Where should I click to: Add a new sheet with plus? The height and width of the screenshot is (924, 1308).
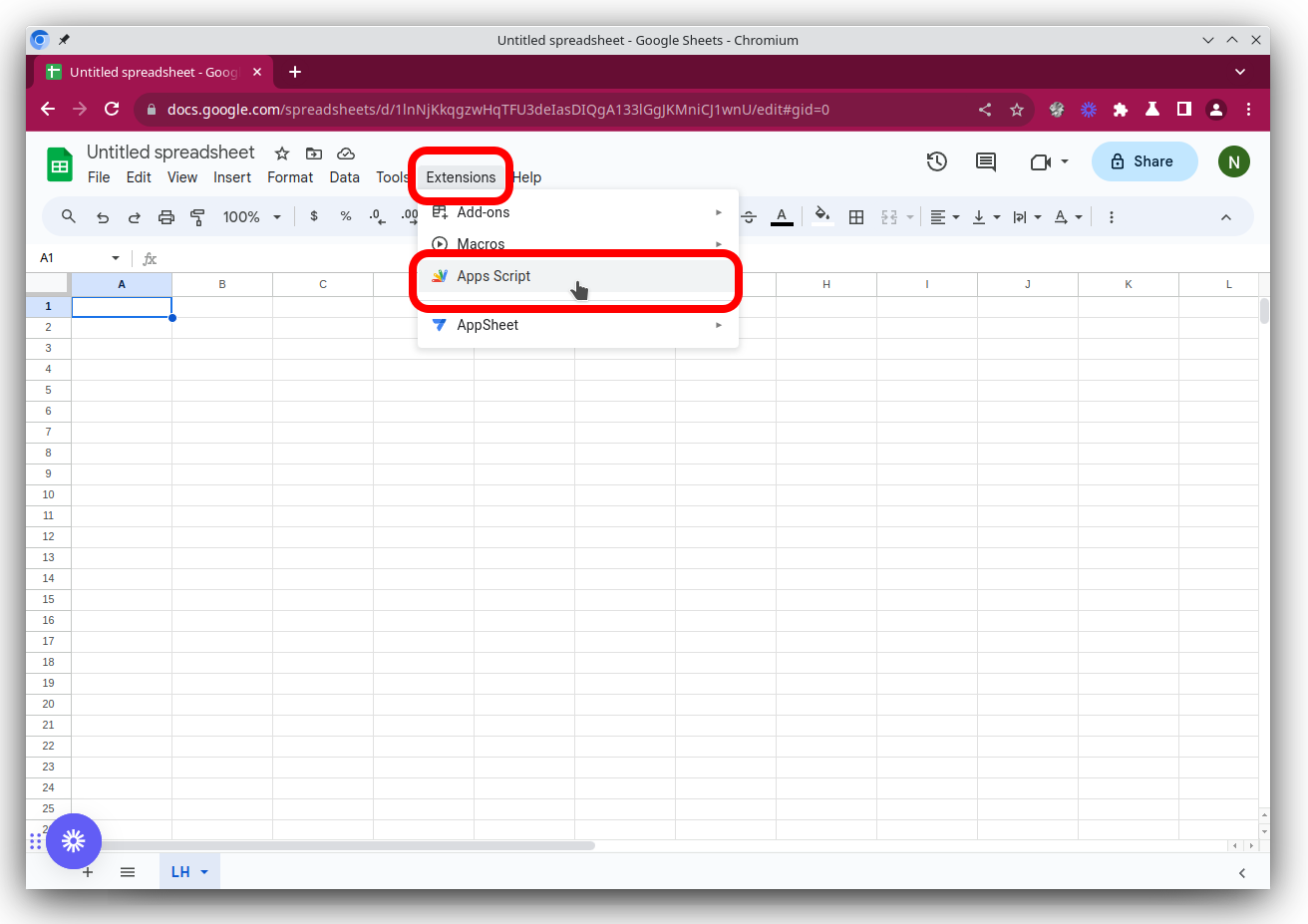[x=88, y=872]
